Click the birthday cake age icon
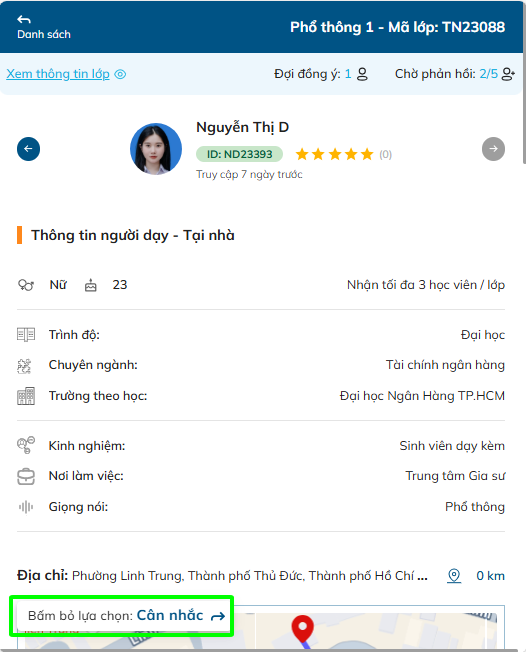The height and width of the screenshot is (652, 526). point(91,285)
